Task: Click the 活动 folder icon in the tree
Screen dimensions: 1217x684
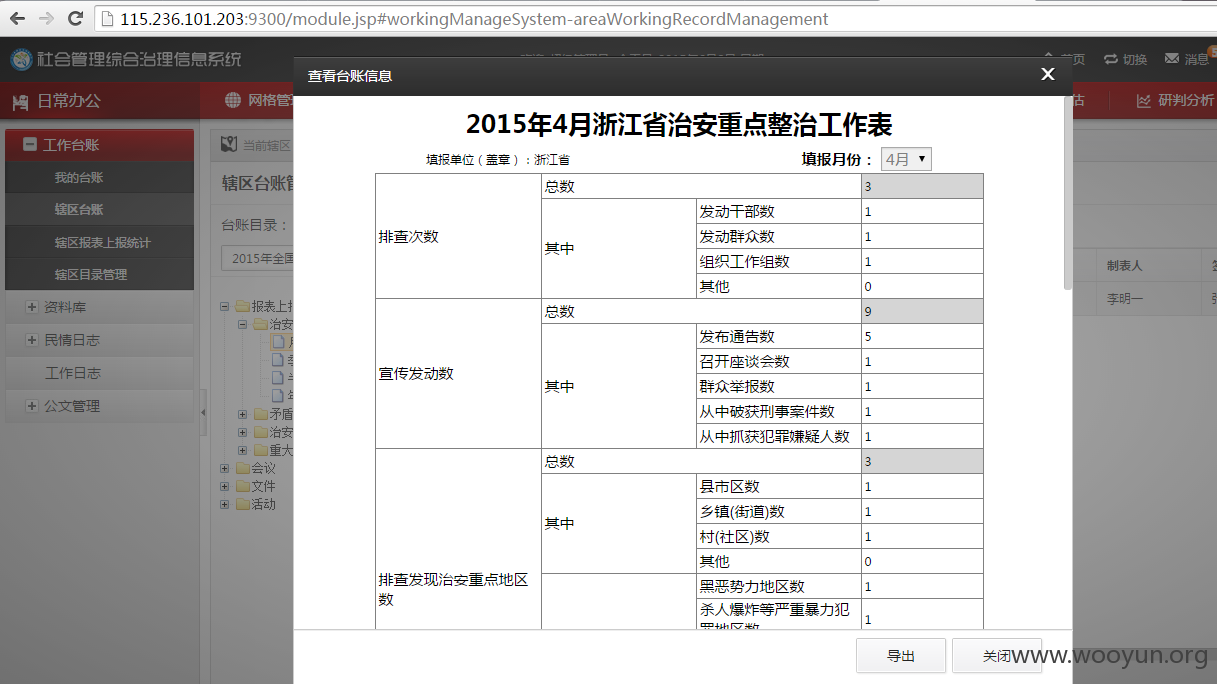Action: click(x=241, y=504)
